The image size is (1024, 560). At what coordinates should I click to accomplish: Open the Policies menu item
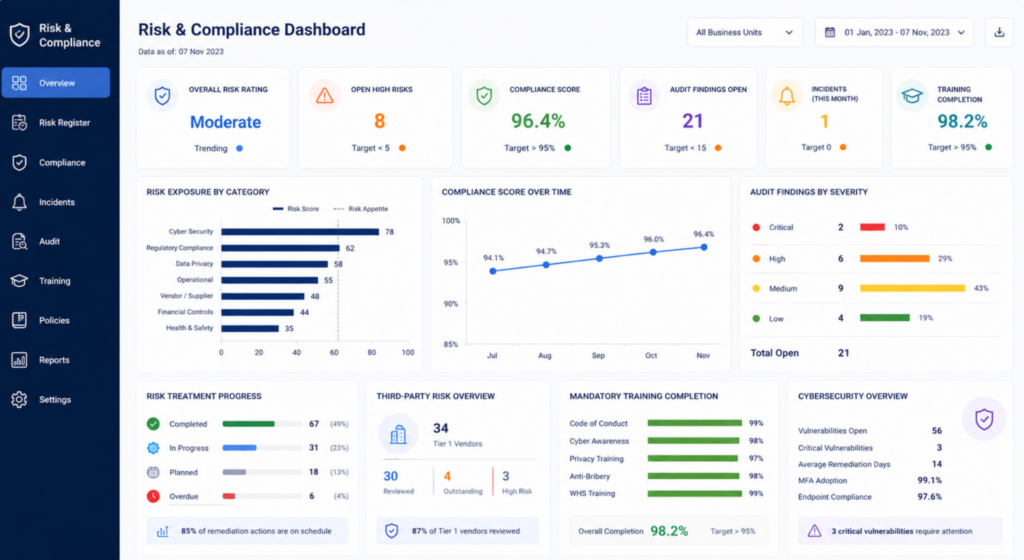56,320
